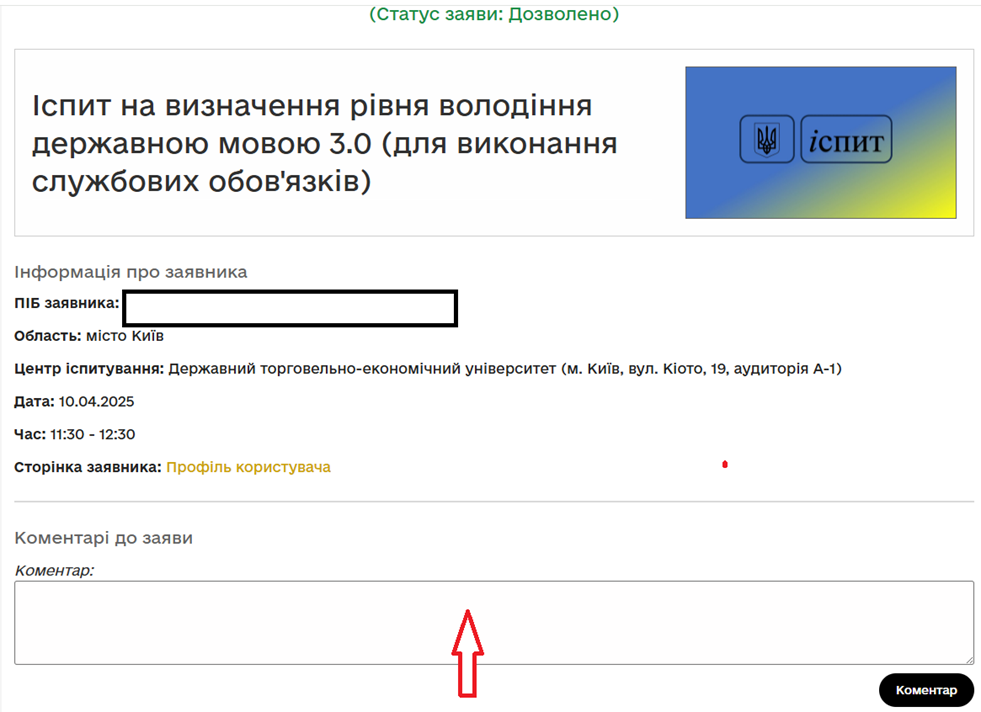Image resolution: width=981 pixels, height=712 pixels.
Task: Click the exam title heading text
Action: coord(324,143)
